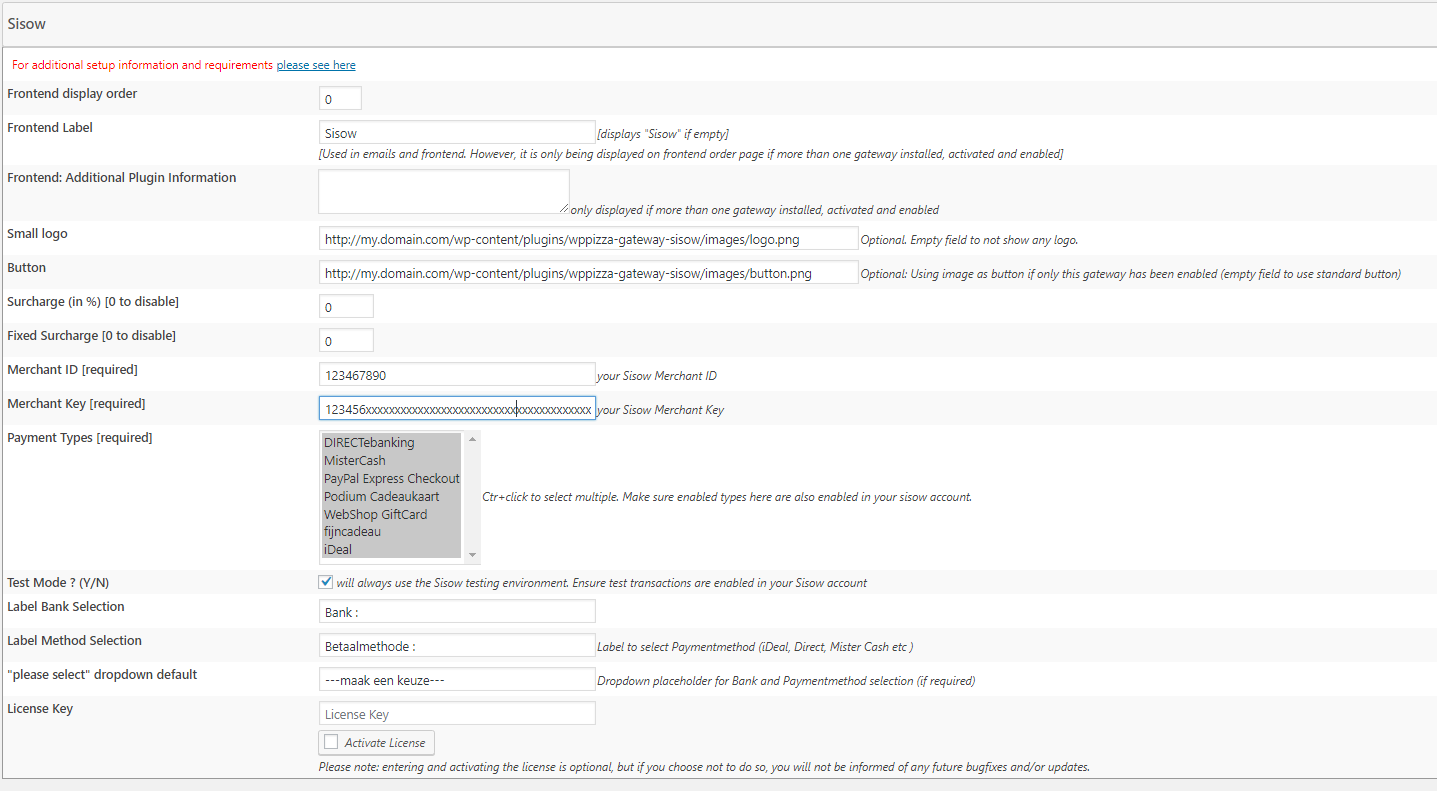The image size is (1437, 791).
Task: Click the 'Test Mode ? (Y/N)' label
Action: click(x=58, y=582)
